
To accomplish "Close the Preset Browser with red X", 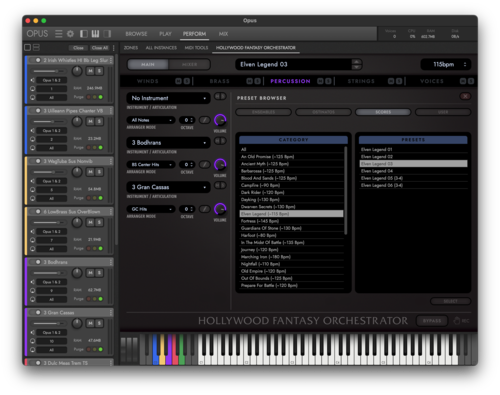I will [465, 96].
